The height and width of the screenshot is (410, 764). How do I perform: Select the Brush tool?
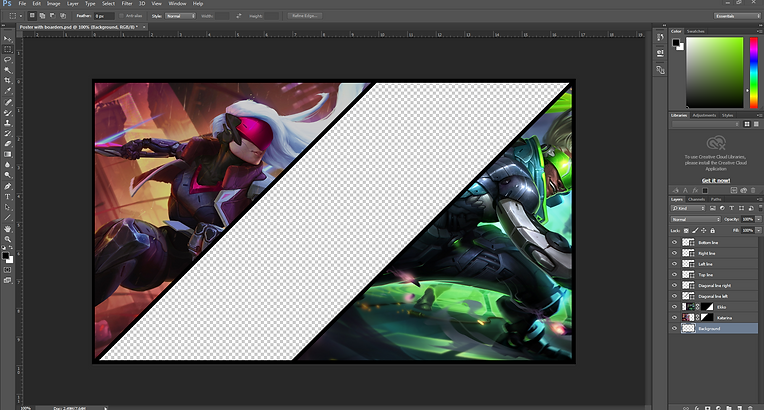(x=7, y=113)
